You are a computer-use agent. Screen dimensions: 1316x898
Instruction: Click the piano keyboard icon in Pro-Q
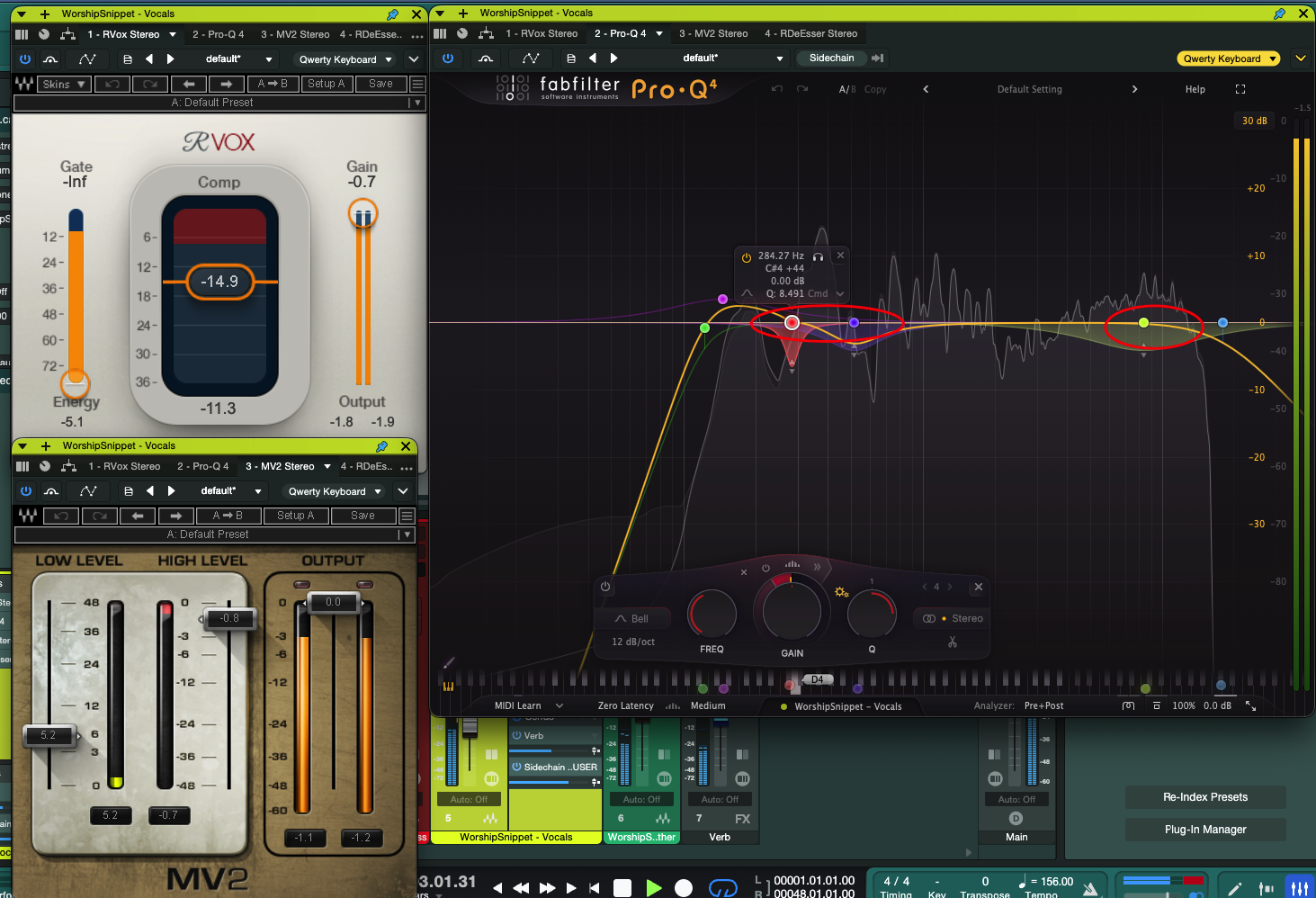pyautogui.click(x=448, y=686)
